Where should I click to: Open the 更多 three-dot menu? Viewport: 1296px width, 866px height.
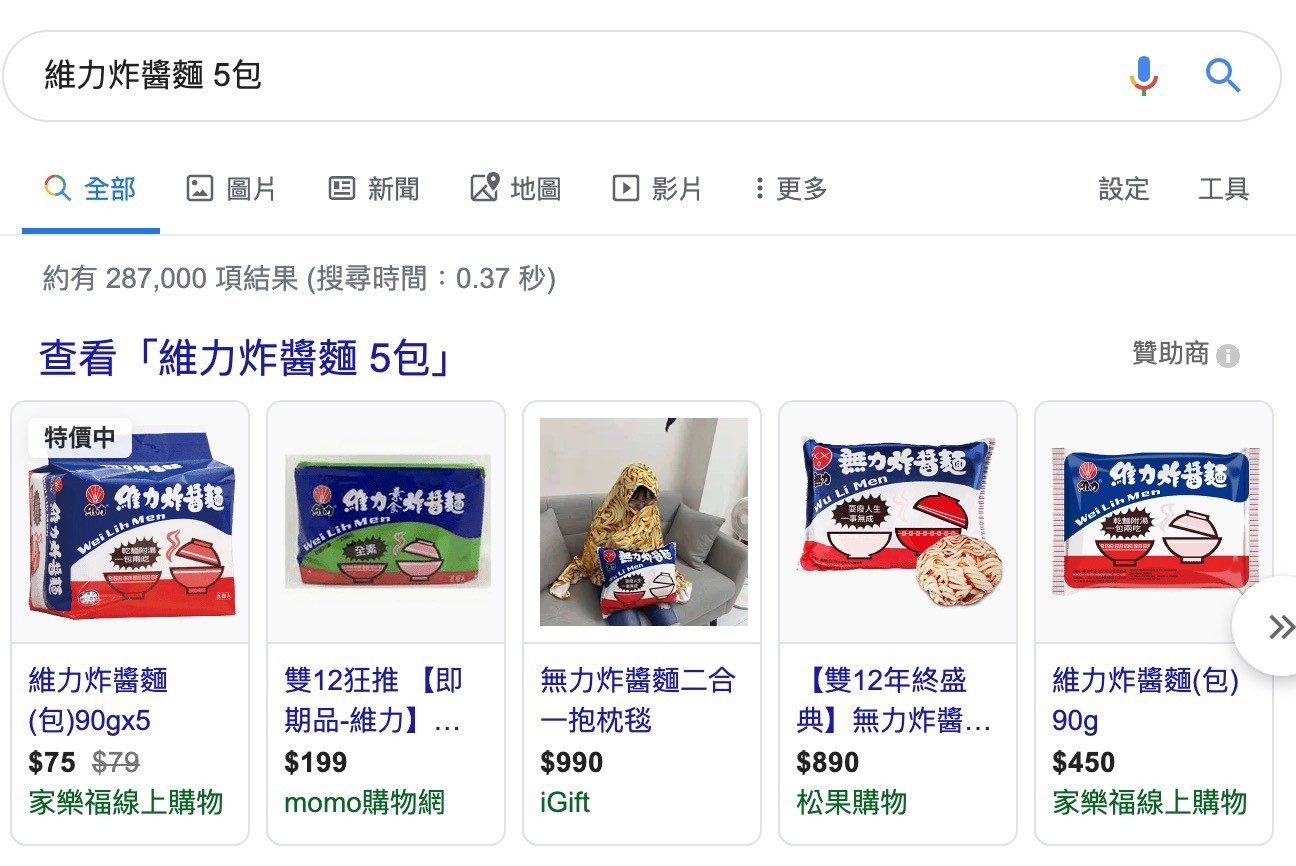(x=791, y=188)
